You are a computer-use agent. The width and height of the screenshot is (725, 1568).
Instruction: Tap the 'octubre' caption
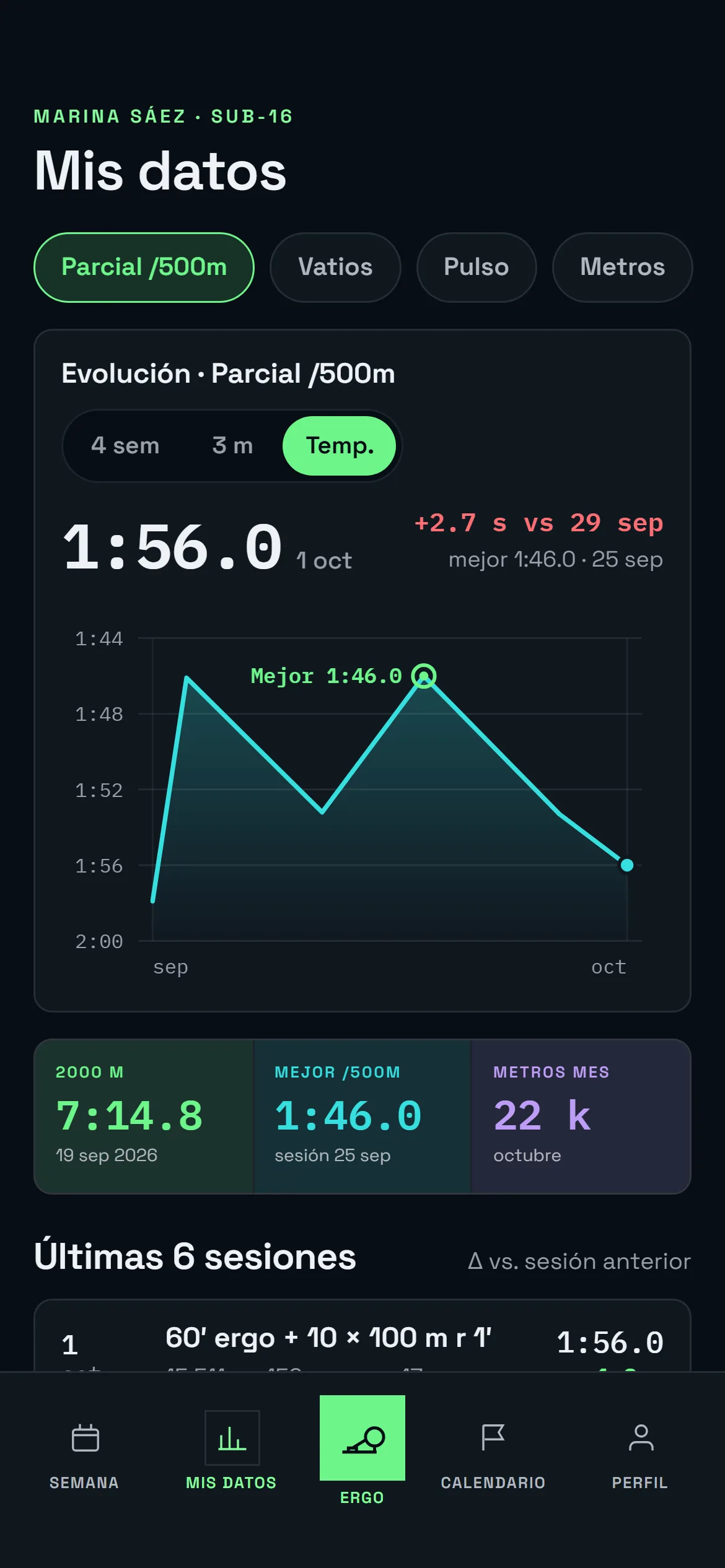point(527,1155)
